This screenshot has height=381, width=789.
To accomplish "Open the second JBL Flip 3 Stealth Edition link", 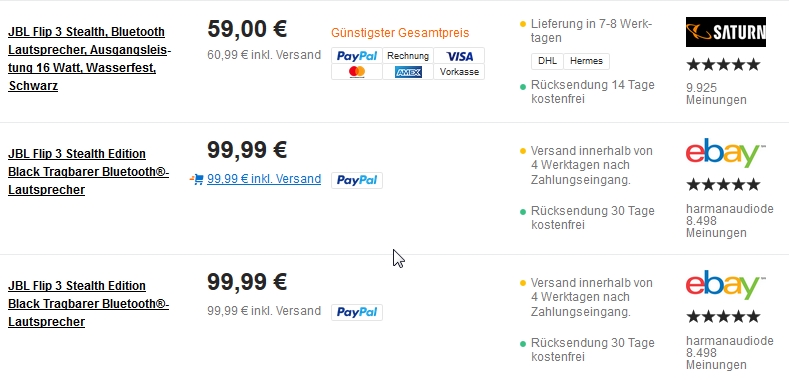I will tap(88, 172).
